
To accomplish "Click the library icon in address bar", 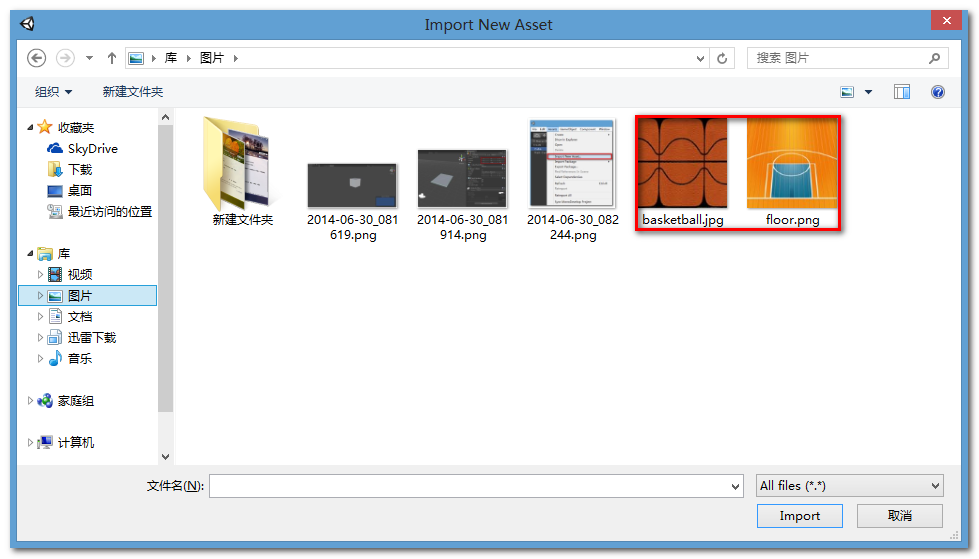I will click(135, 58).
